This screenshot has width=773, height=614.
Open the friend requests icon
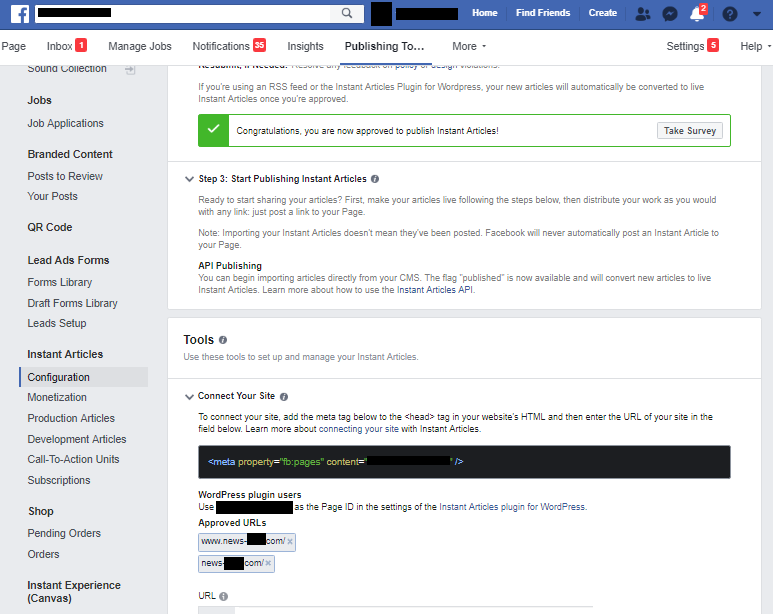(x=643, y=13)
